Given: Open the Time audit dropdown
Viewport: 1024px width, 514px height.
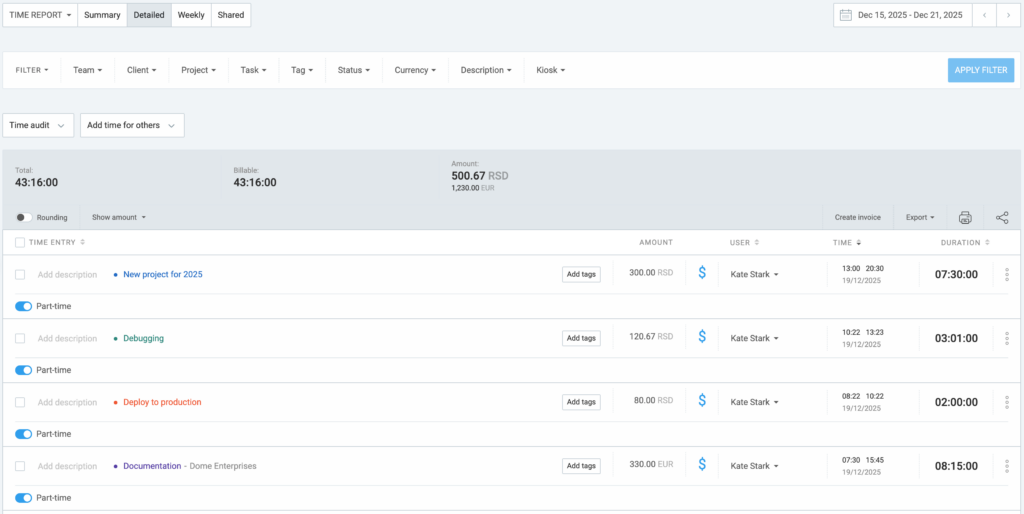Looking at the screenshot, I should pos(38,125).
